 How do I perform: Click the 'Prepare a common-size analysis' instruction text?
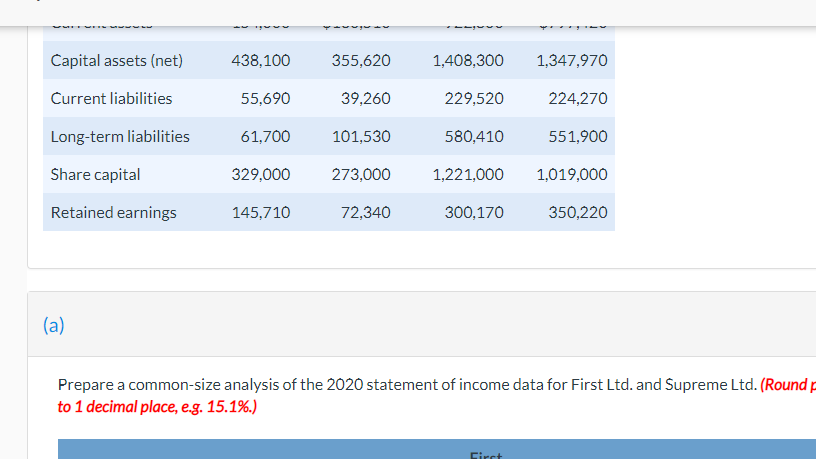[407, 385]
